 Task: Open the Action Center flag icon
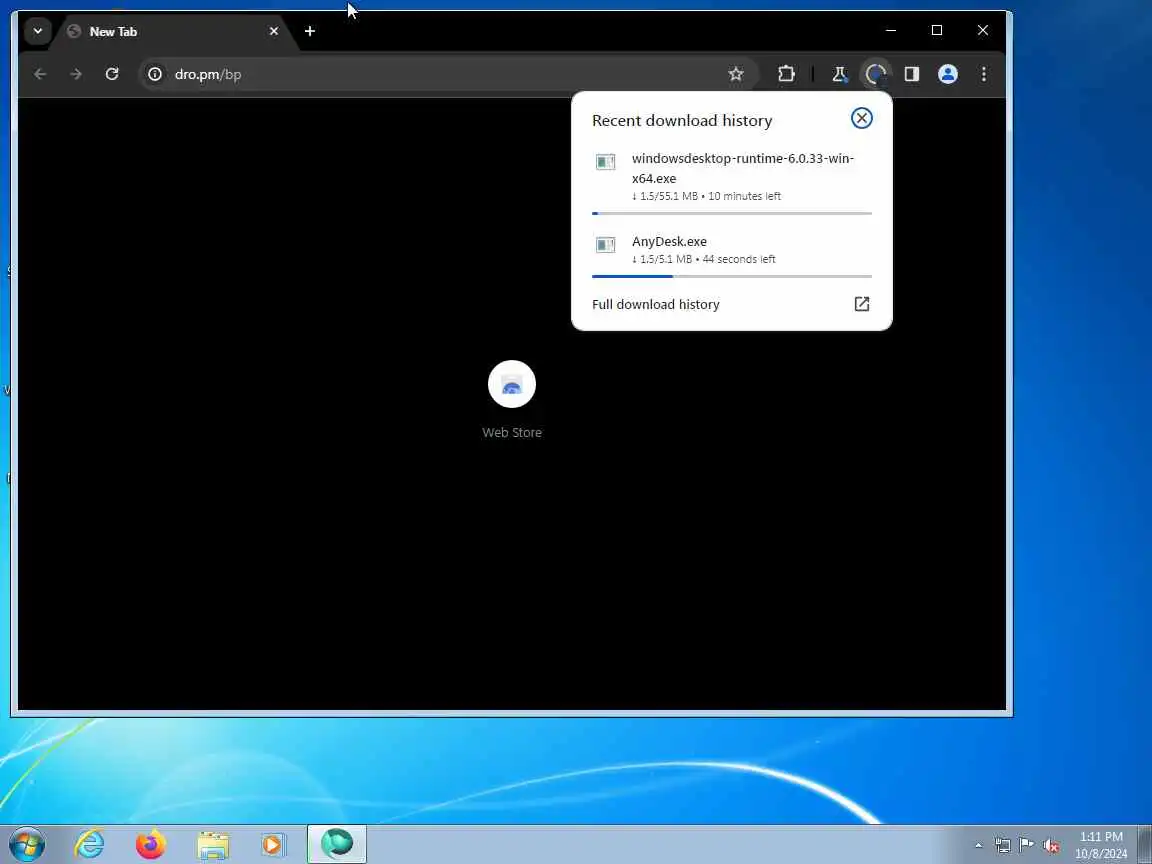click(x=1026, y=845)
